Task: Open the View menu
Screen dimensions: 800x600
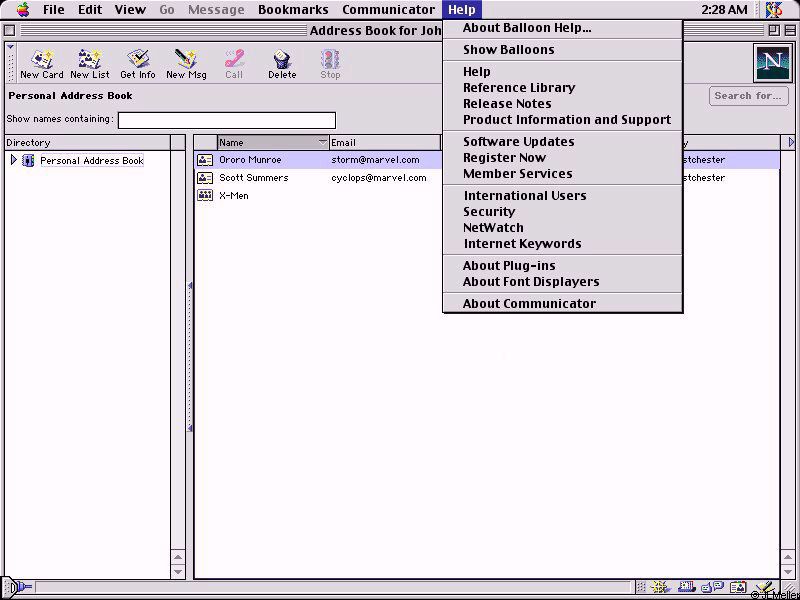Action: click(130, 9)
